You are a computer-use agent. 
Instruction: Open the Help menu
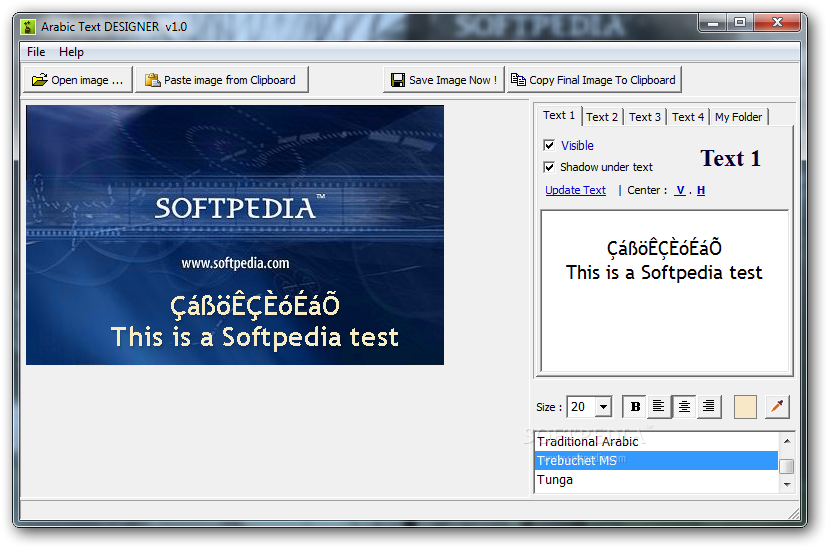(71, 52)
